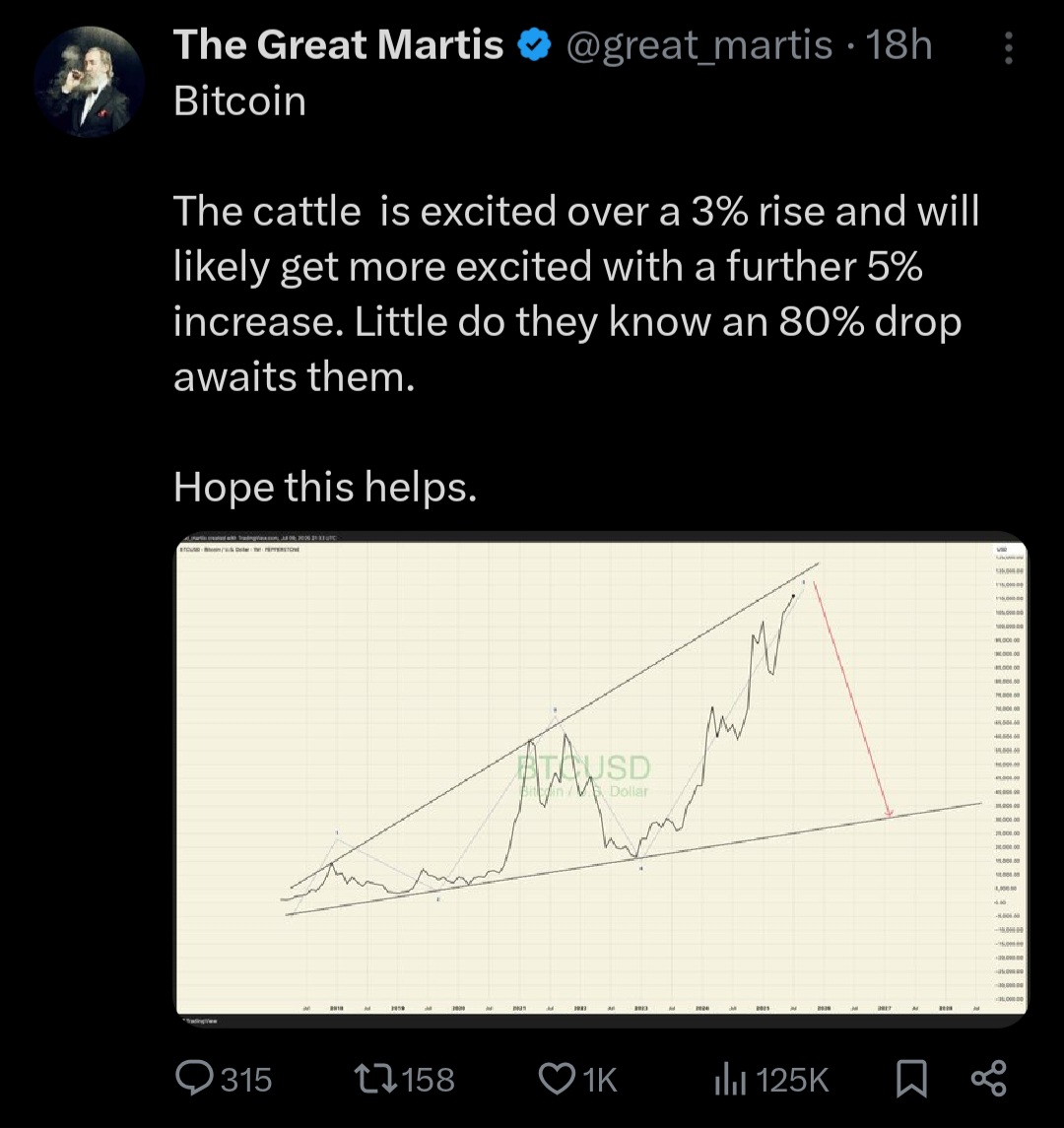Select the 158 reposts count

[x=428, y=1080]
